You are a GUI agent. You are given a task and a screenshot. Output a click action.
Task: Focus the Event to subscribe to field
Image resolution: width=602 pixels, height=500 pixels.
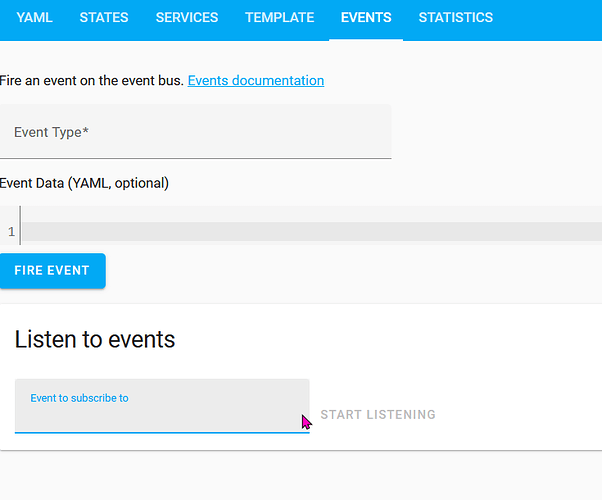tap(160, 415)
